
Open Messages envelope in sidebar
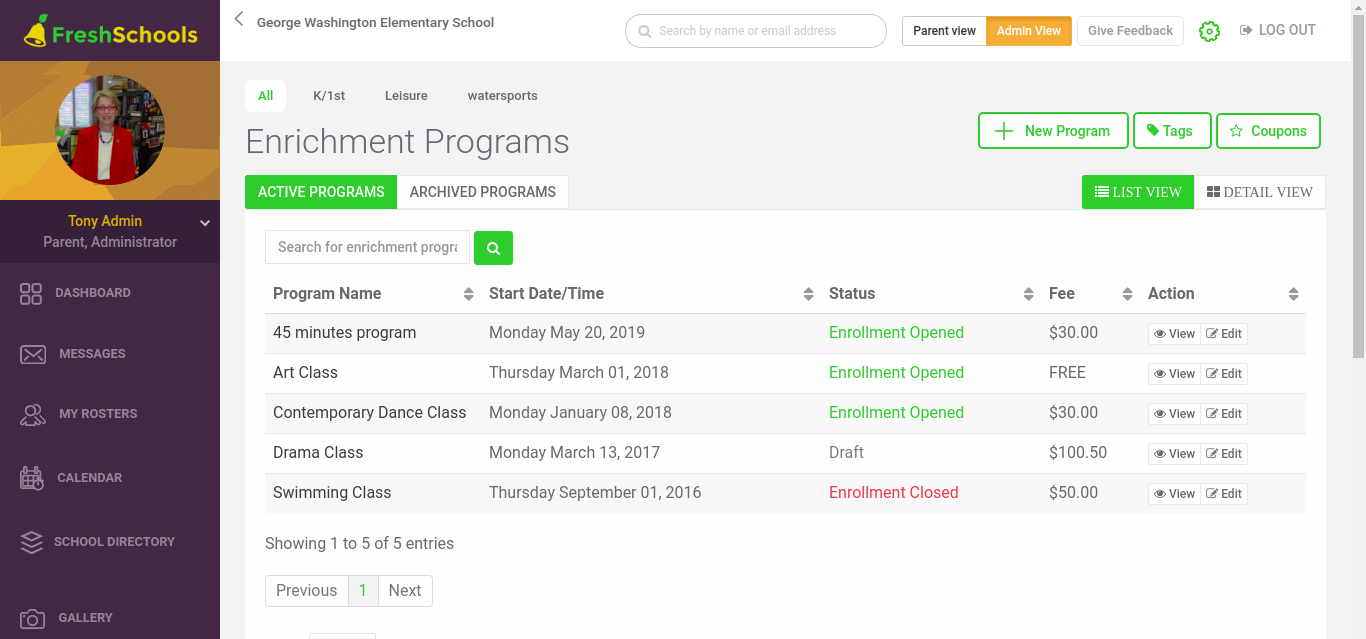(x=33, y=354)
